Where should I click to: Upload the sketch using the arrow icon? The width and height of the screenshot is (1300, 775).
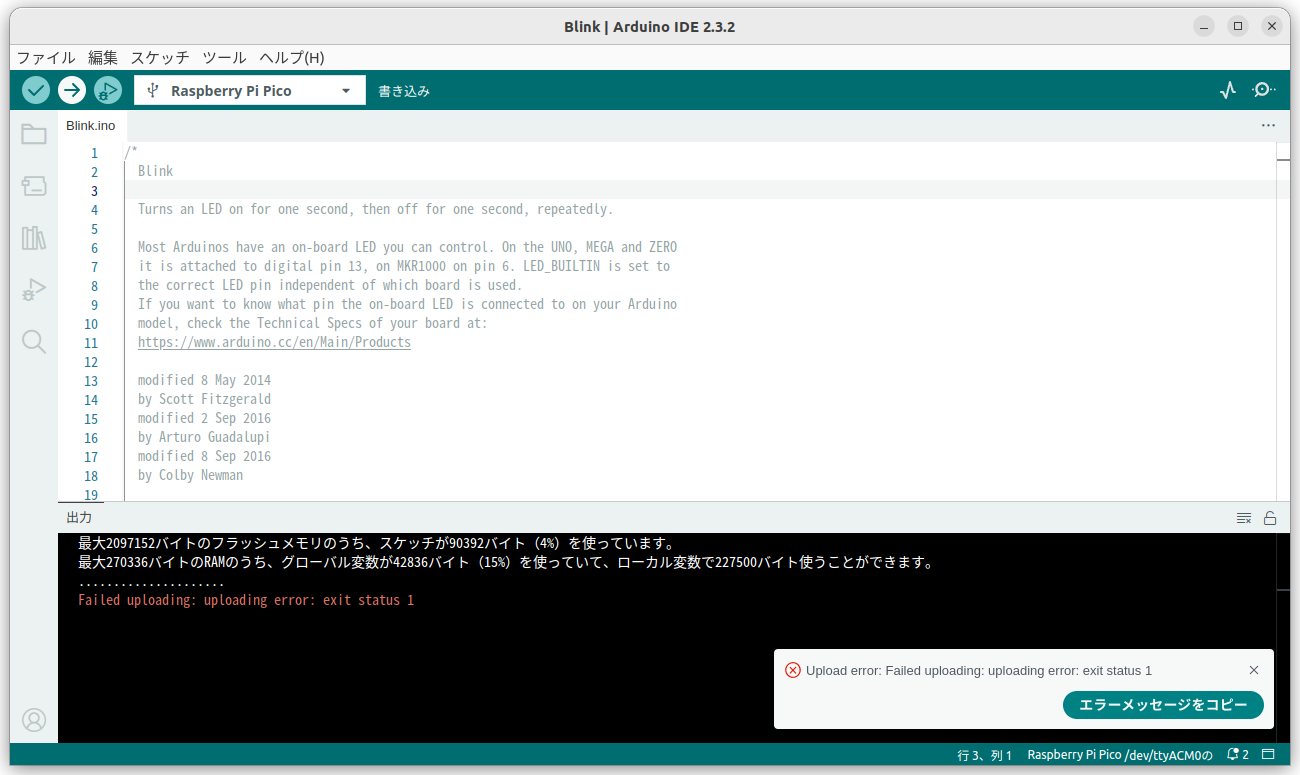click(x=71, y=90)
